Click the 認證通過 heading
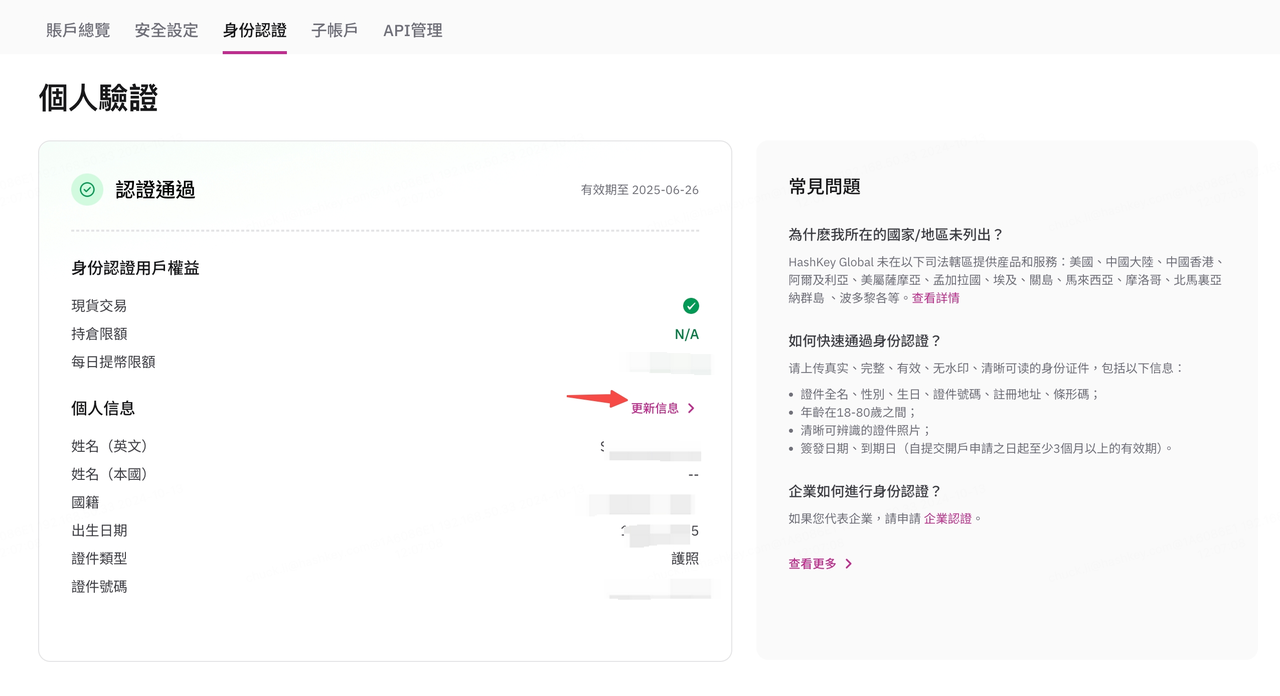Viewport: 1280px width, 696px height. 155,190
